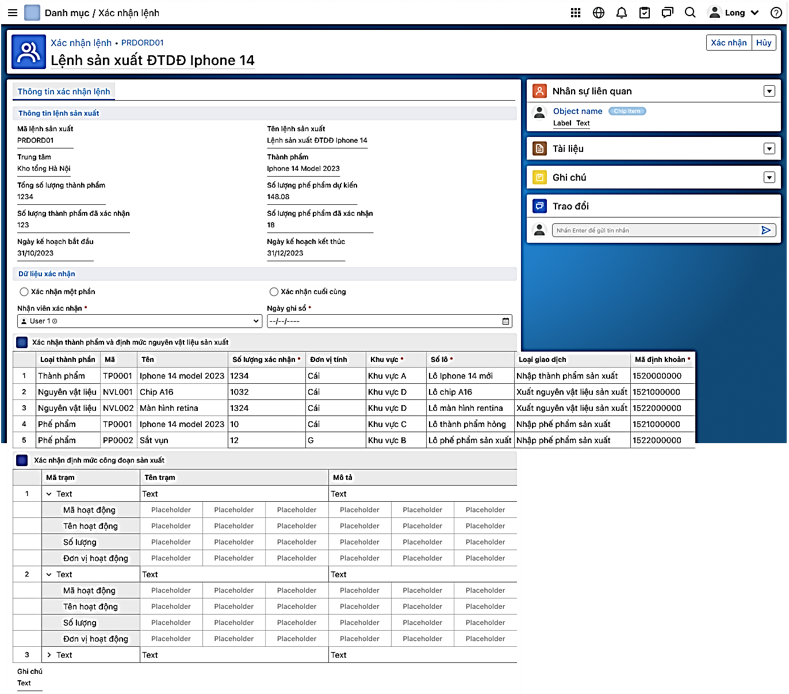Viewport: 789px width, 694px height.
Task: Open the chat messages icon
Action: pyautogui.click(x=667, y=13)
